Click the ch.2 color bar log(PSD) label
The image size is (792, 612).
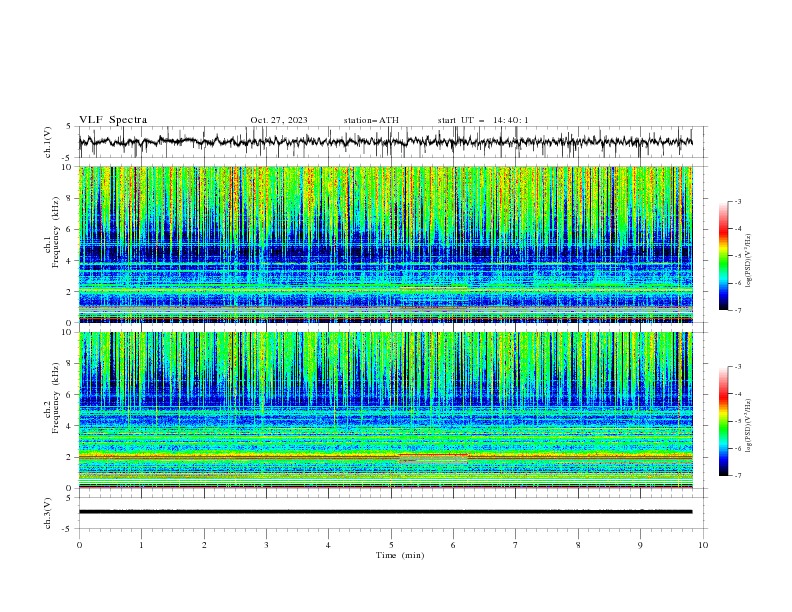[749, 425]
